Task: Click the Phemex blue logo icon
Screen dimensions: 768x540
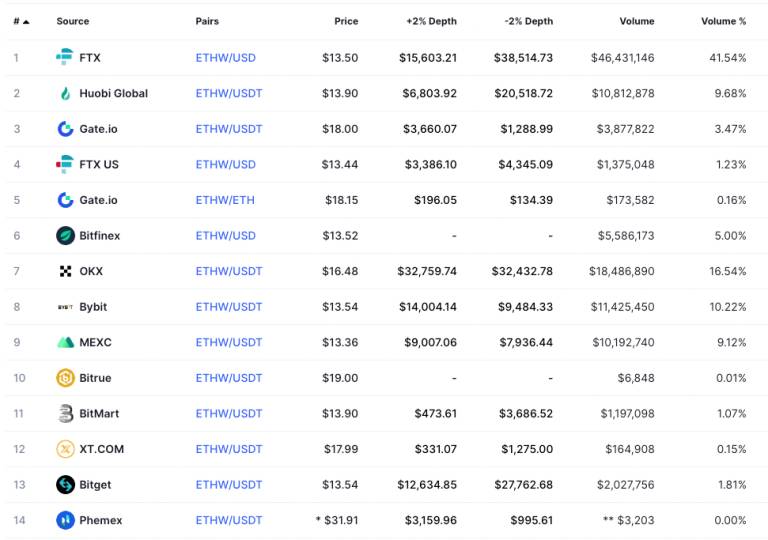Action: [65, 520]
